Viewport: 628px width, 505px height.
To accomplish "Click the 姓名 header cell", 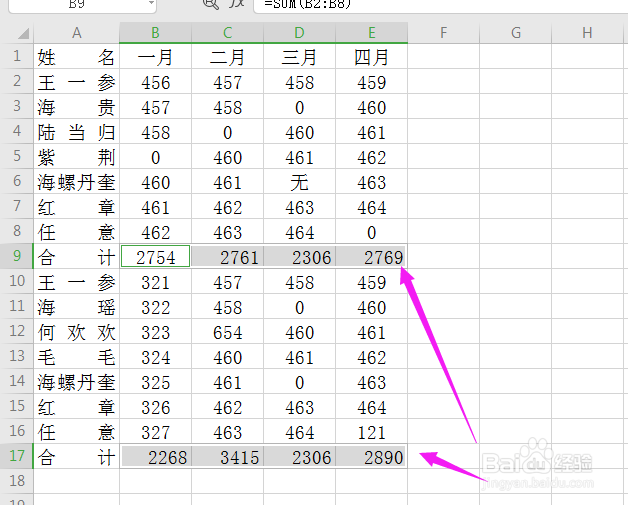I will pos(76,56).
